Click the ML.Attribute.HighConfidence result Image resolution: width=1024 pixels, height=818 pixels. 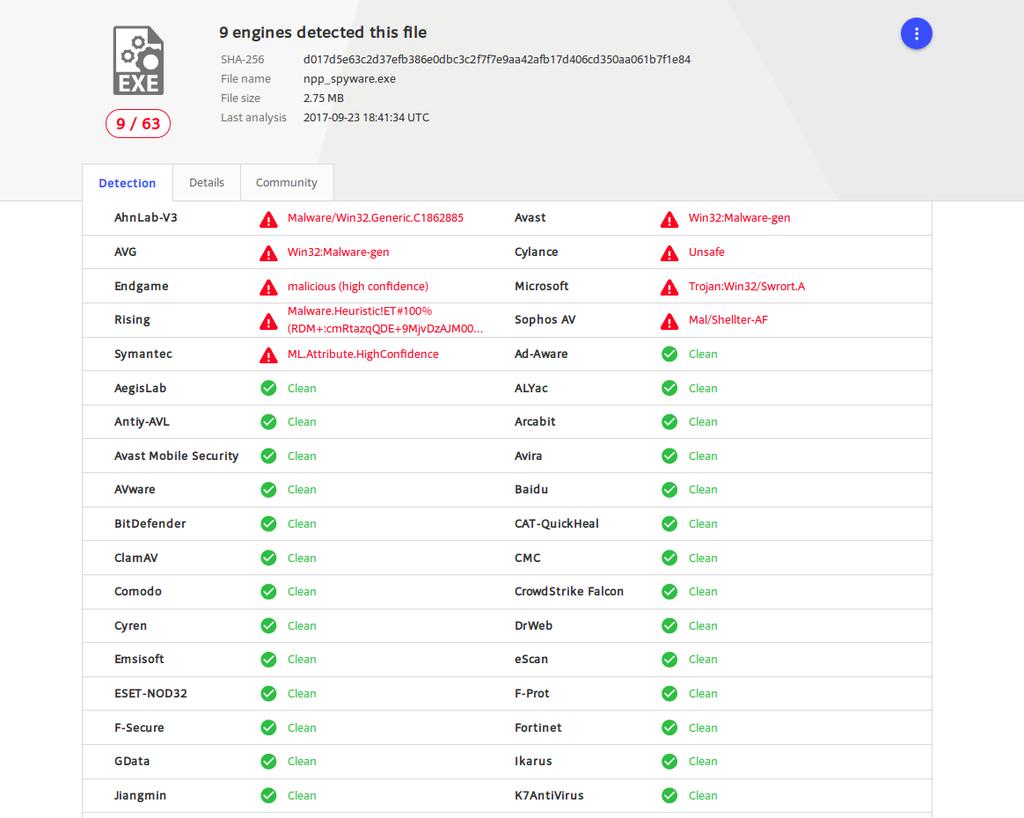(363, 354)
